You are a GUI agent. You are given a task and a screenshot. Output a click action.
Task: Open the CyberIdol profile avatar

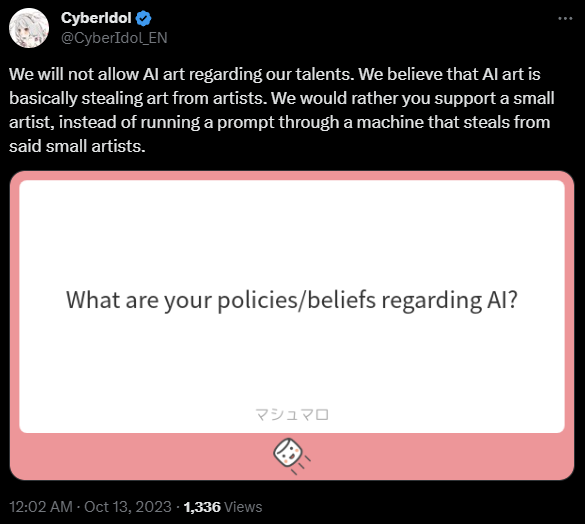[x=29, y=28]
